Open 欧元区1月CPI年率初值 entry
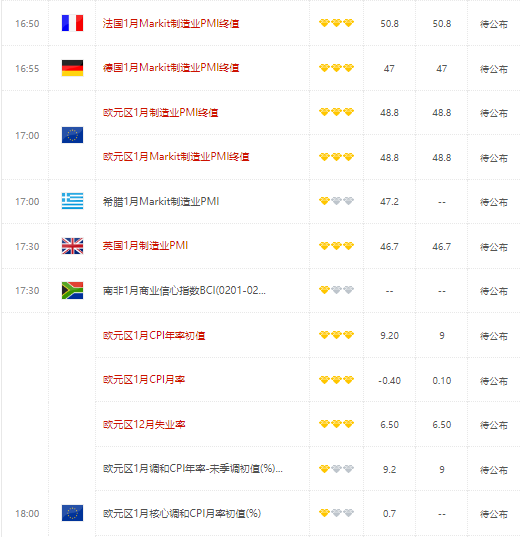The height and width of the screenshot is (537, 520). click(154, 335)
